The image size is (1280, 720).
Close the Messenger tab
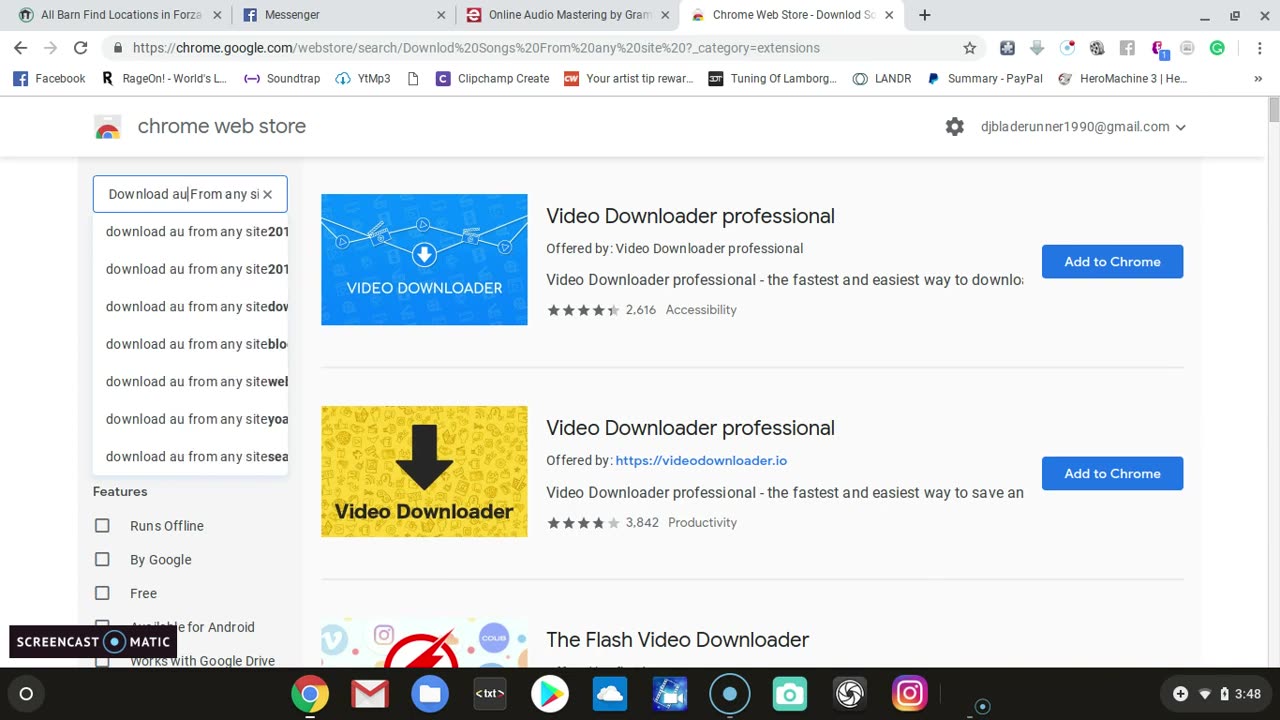442,15
